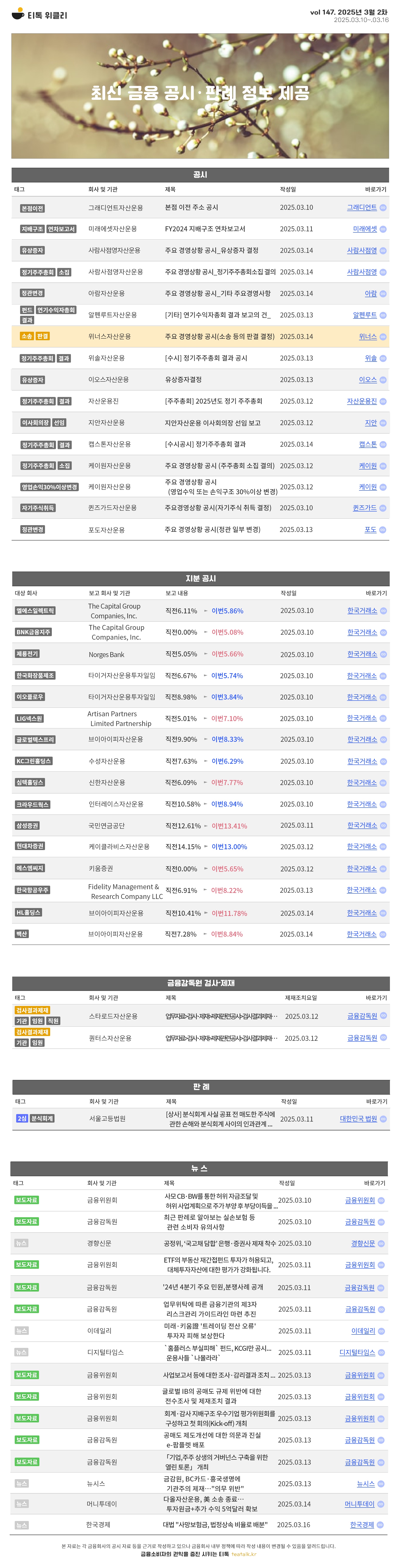Click 검사결과제재 tag in 스타로드 row
This screenshot has width=398, height=1568.
[32, 1010]
